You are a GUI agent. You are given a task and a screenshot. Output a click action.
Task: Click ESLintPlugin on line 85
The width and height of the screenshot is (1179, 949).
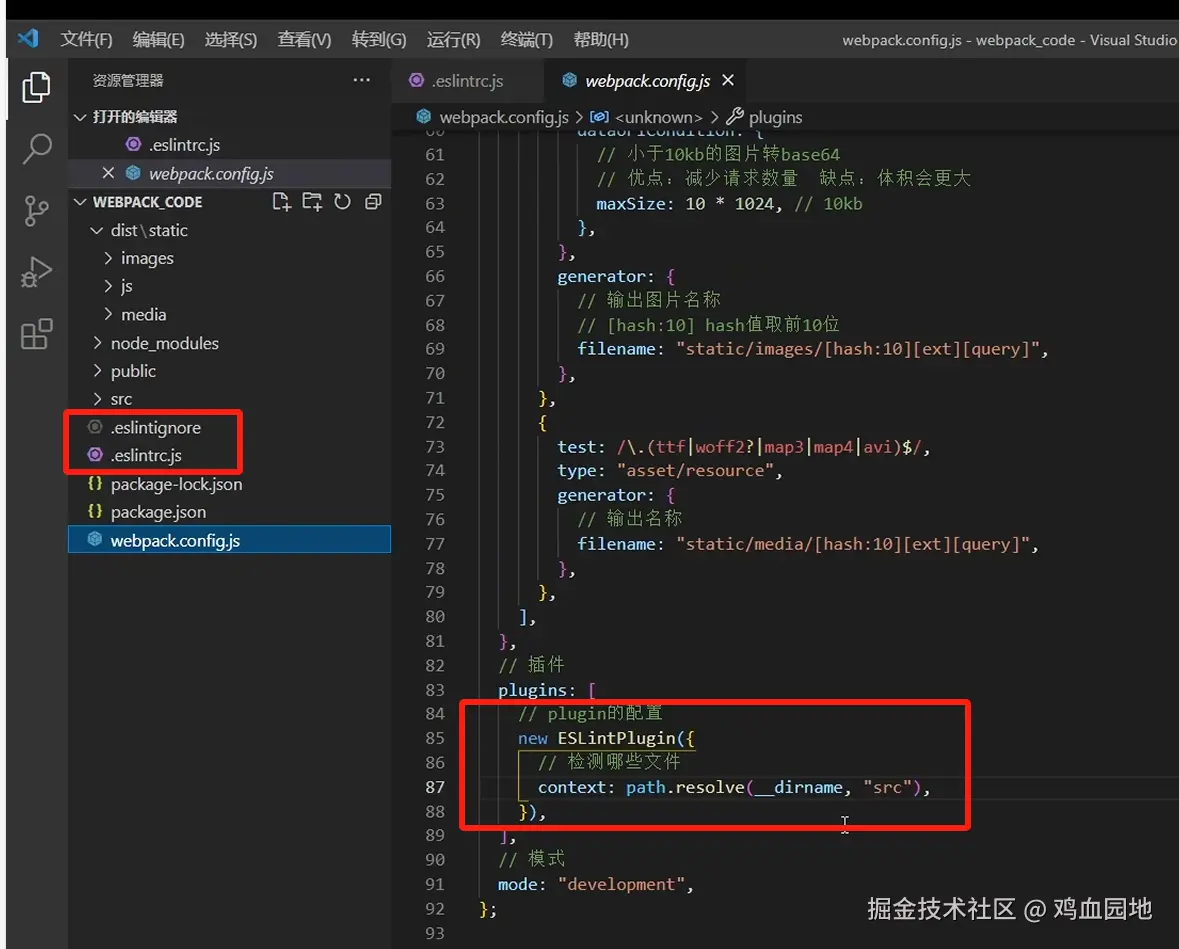click(x=616, y=738)
